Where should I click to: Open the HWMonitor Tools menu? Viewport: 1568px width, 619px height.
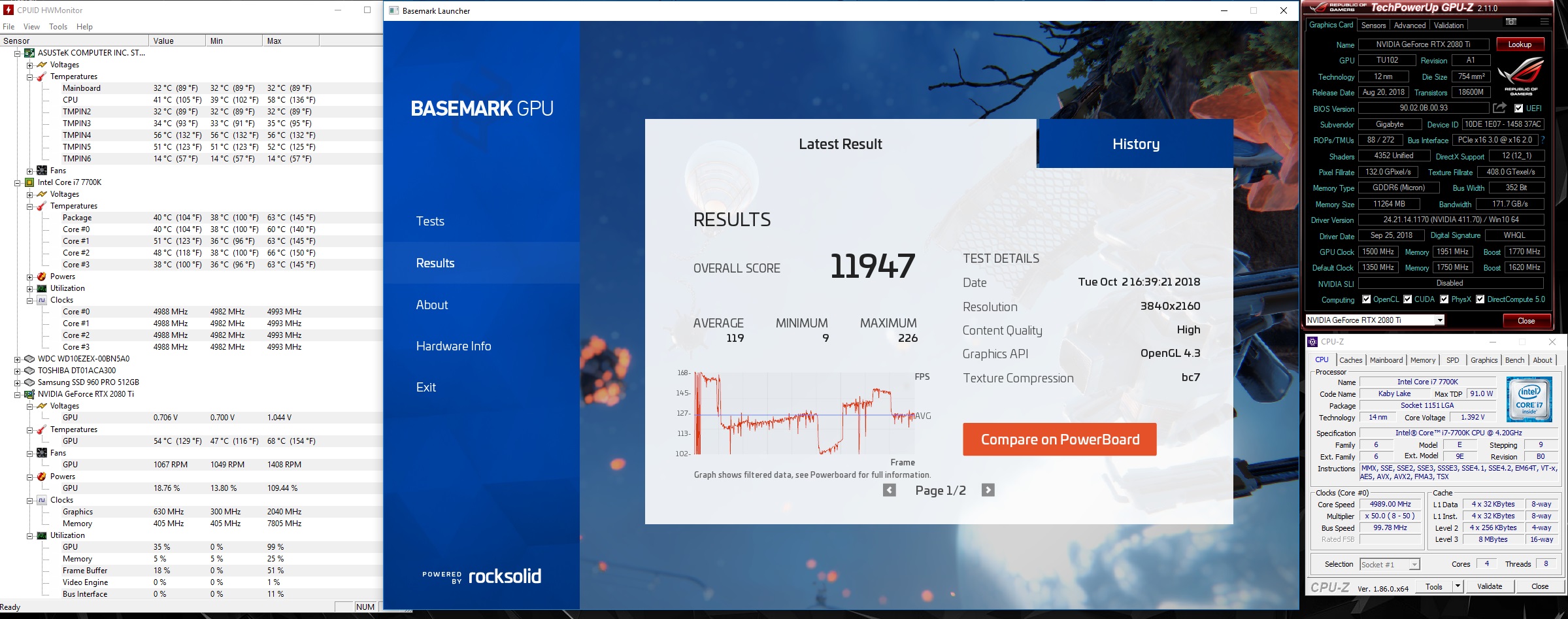point(58,27)
